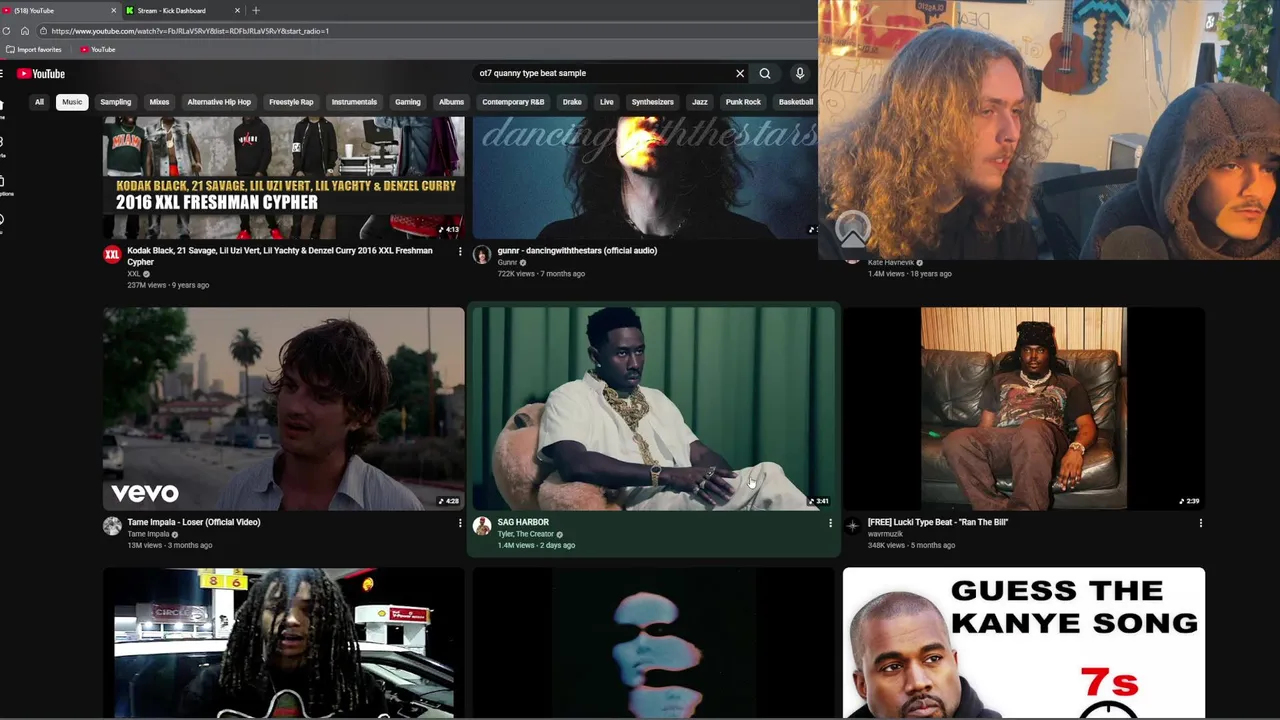Screen dimensions: 1280x720
Task: Play the gas station dreadlocks video thumbnail
Action: pyautogui.click(x=283, y=643)
